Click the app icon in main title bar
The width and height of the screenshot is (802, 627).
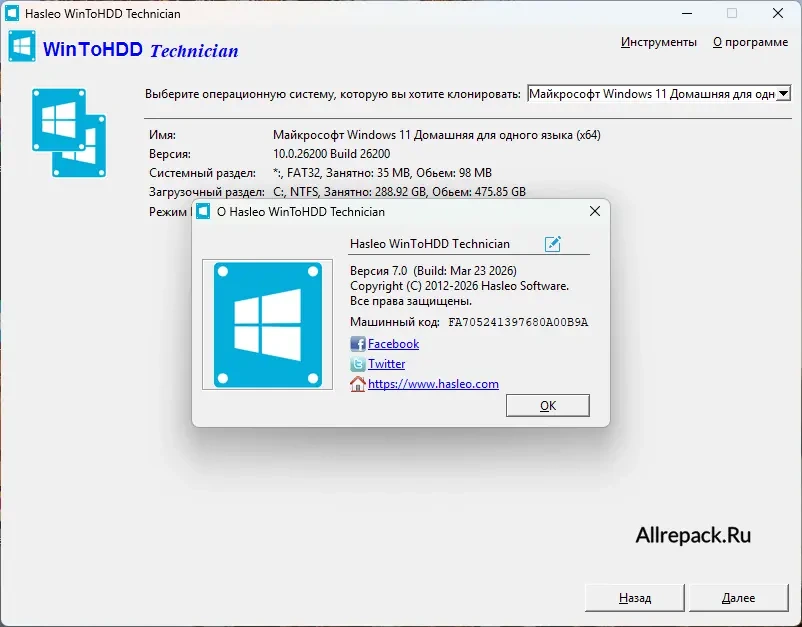[x=12, y=13]
